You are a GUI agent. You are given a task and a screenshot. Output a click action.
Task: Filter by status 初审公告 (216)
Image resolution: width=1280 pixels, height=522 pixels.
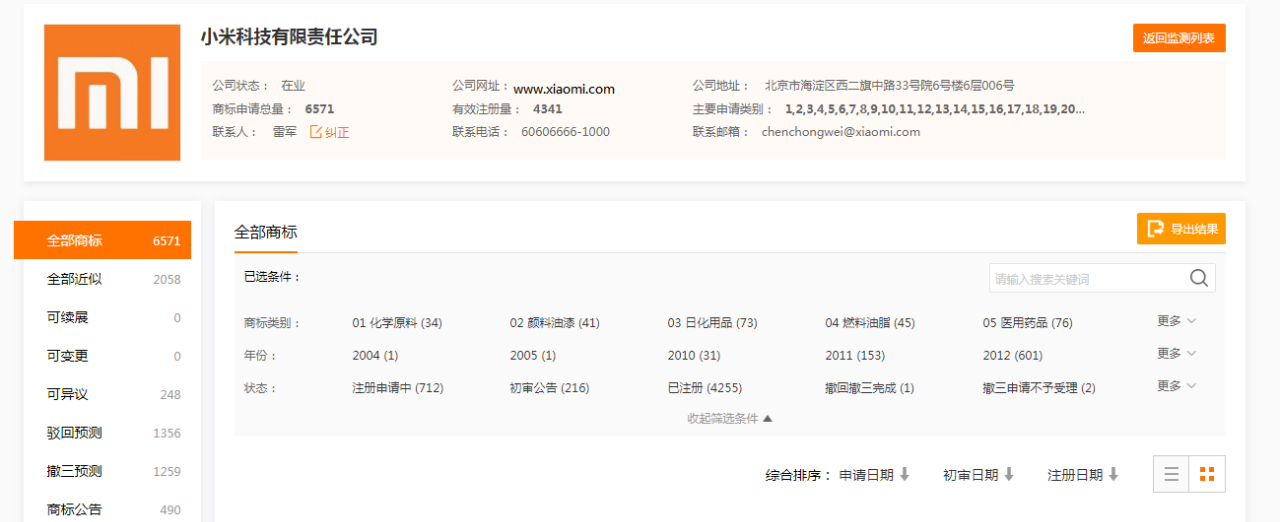pyautogui.click(x=550, y=388)
